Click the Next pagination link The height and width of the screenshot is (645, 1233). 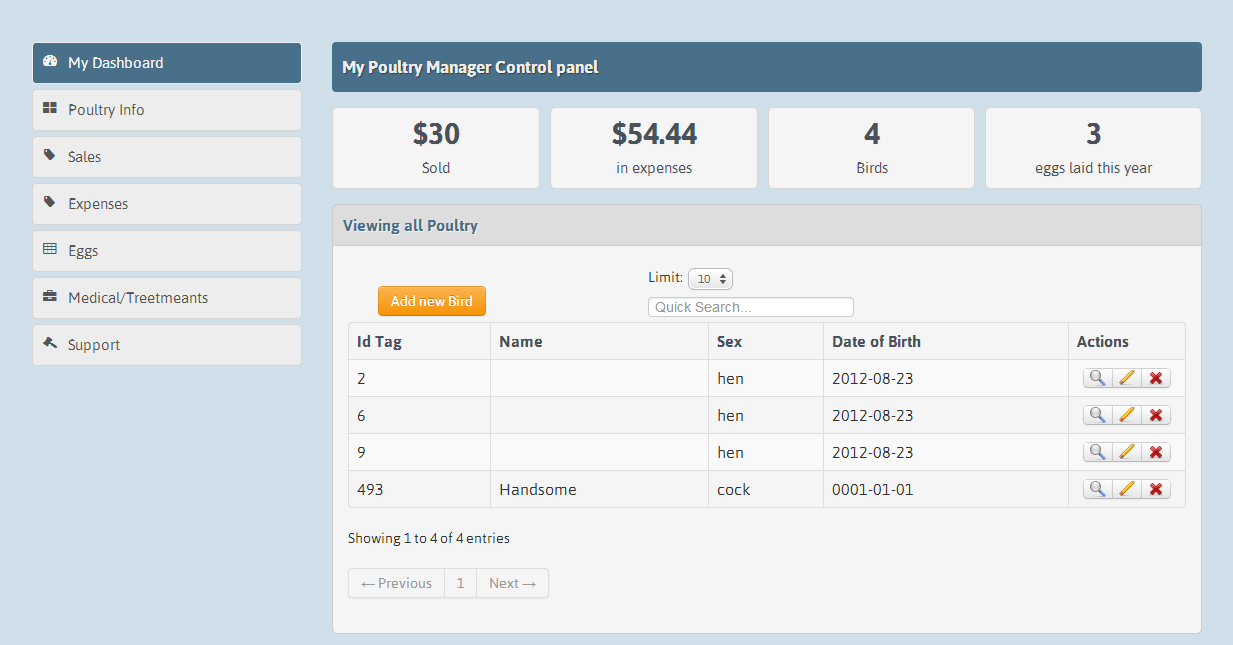click(512, 583)
